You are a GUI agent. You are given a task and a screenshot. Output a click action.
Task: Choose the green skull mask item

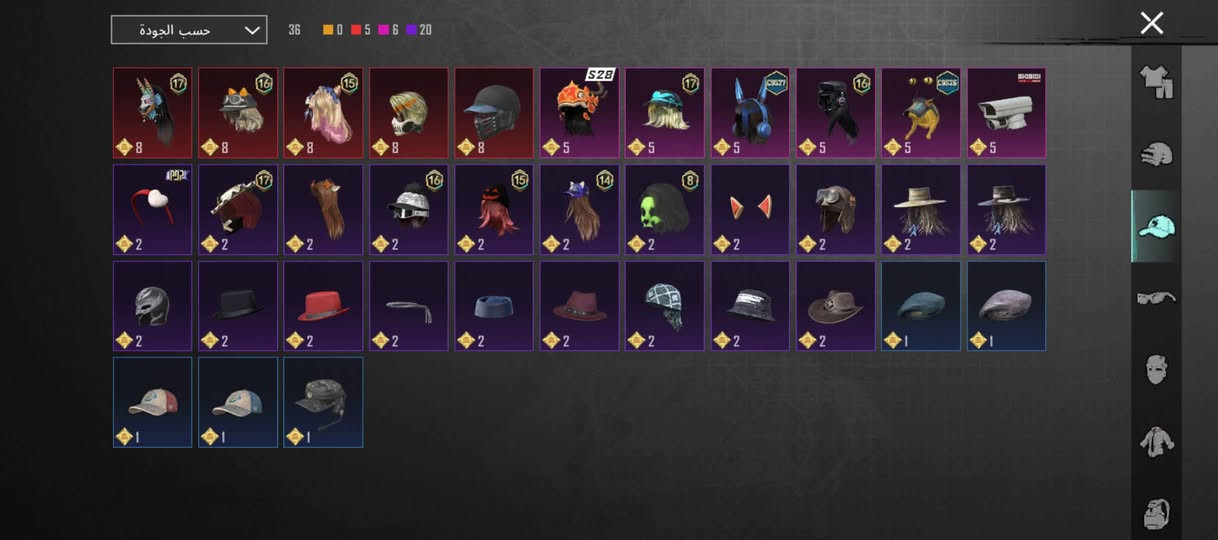tap(665, 210)
